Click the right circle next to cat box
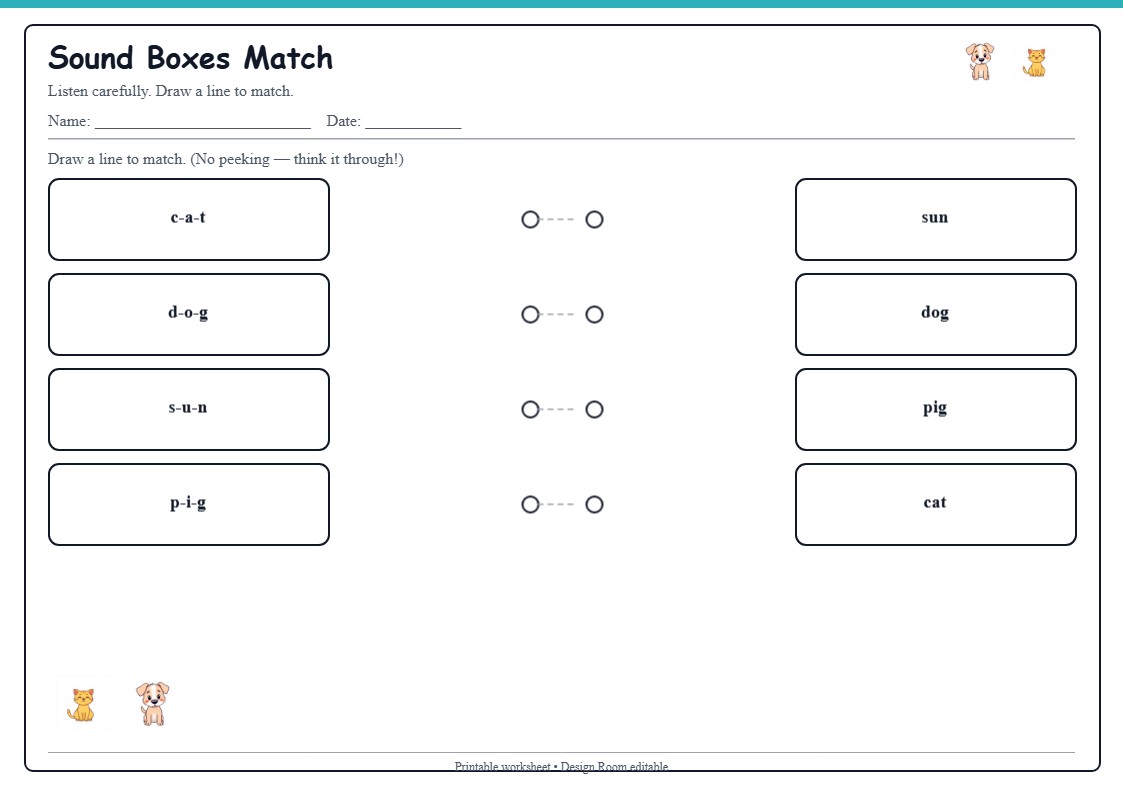This screenshot has width=1123, height=794. (x=594, y=505)
